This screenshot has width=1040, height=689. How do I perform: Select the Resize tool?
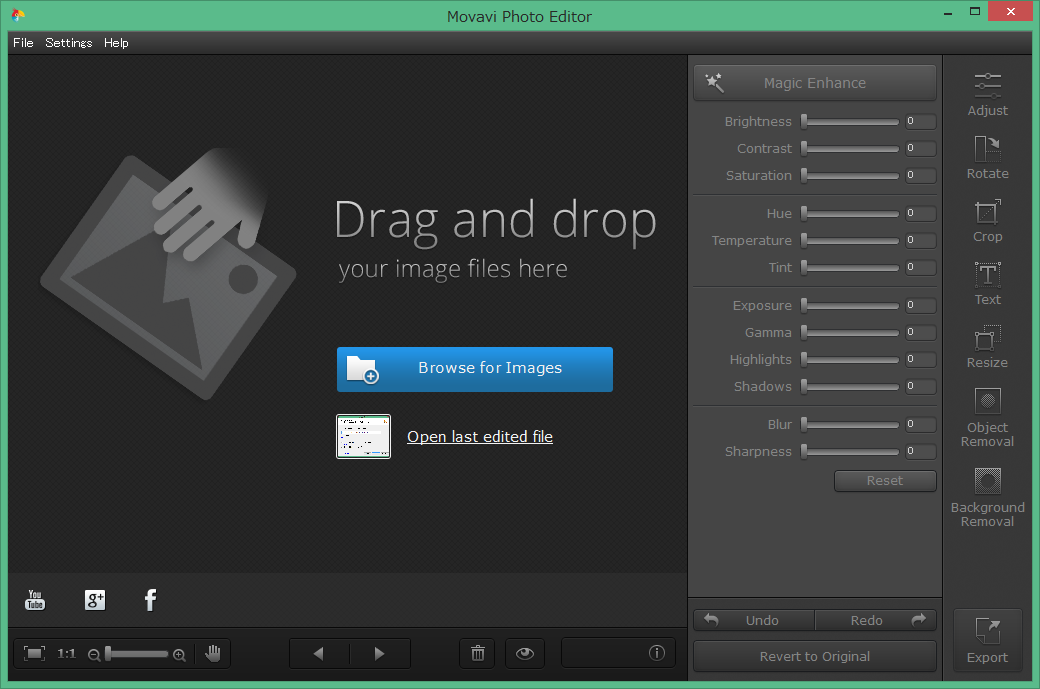coord(987,347)
